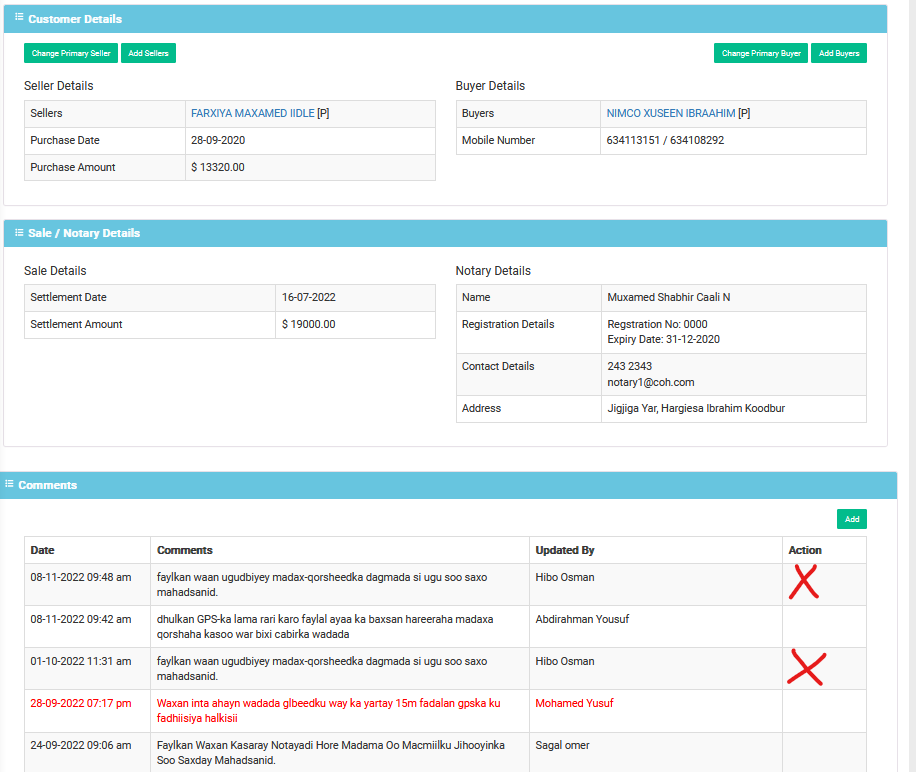This screenshot has width=916, height=772.
Task: Click the Buyers row label
Action: [478, 113]
